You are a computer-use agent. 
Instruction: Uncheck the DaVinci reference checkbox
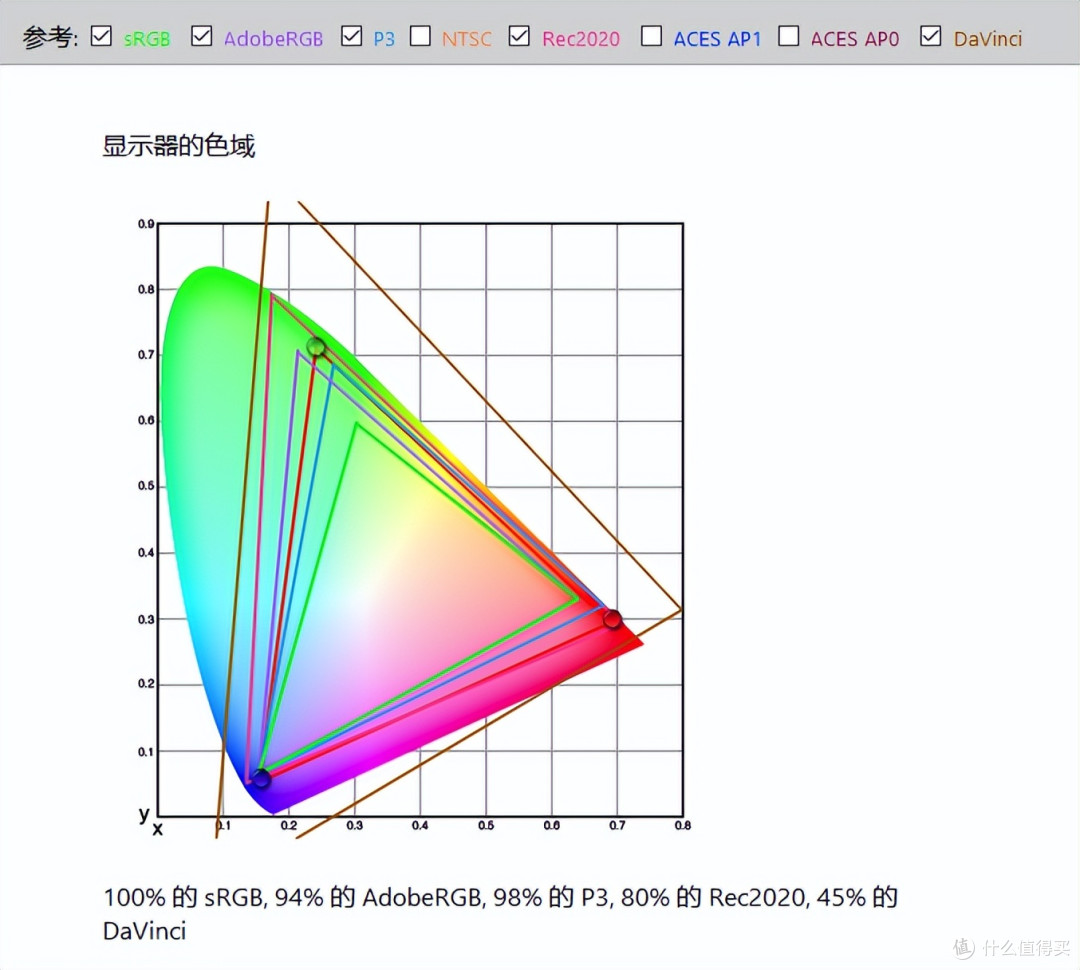931,36
